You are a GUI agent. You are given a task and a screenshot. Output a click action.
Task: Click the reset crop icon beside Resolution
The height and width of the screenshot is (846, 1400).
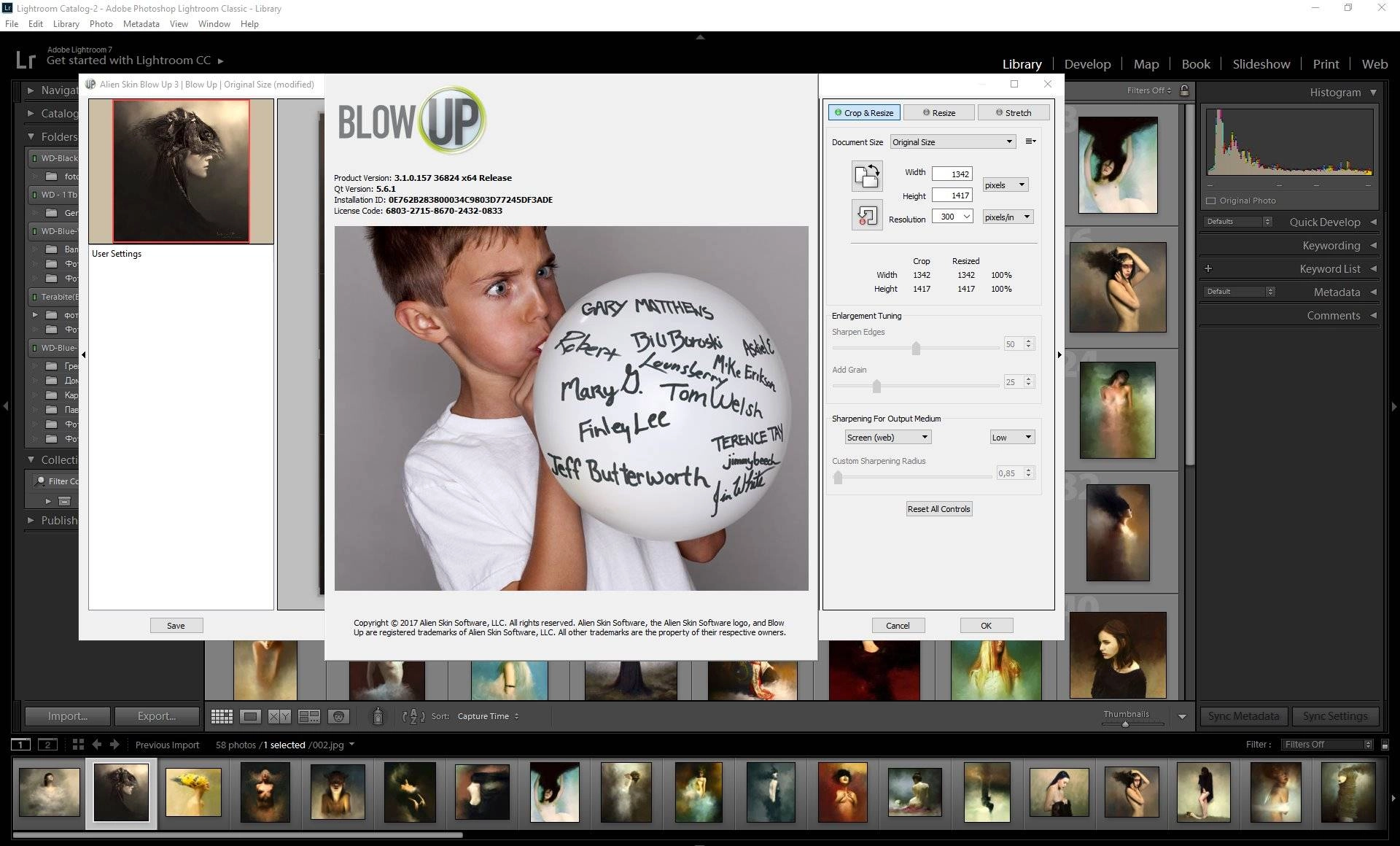point(867,215)
